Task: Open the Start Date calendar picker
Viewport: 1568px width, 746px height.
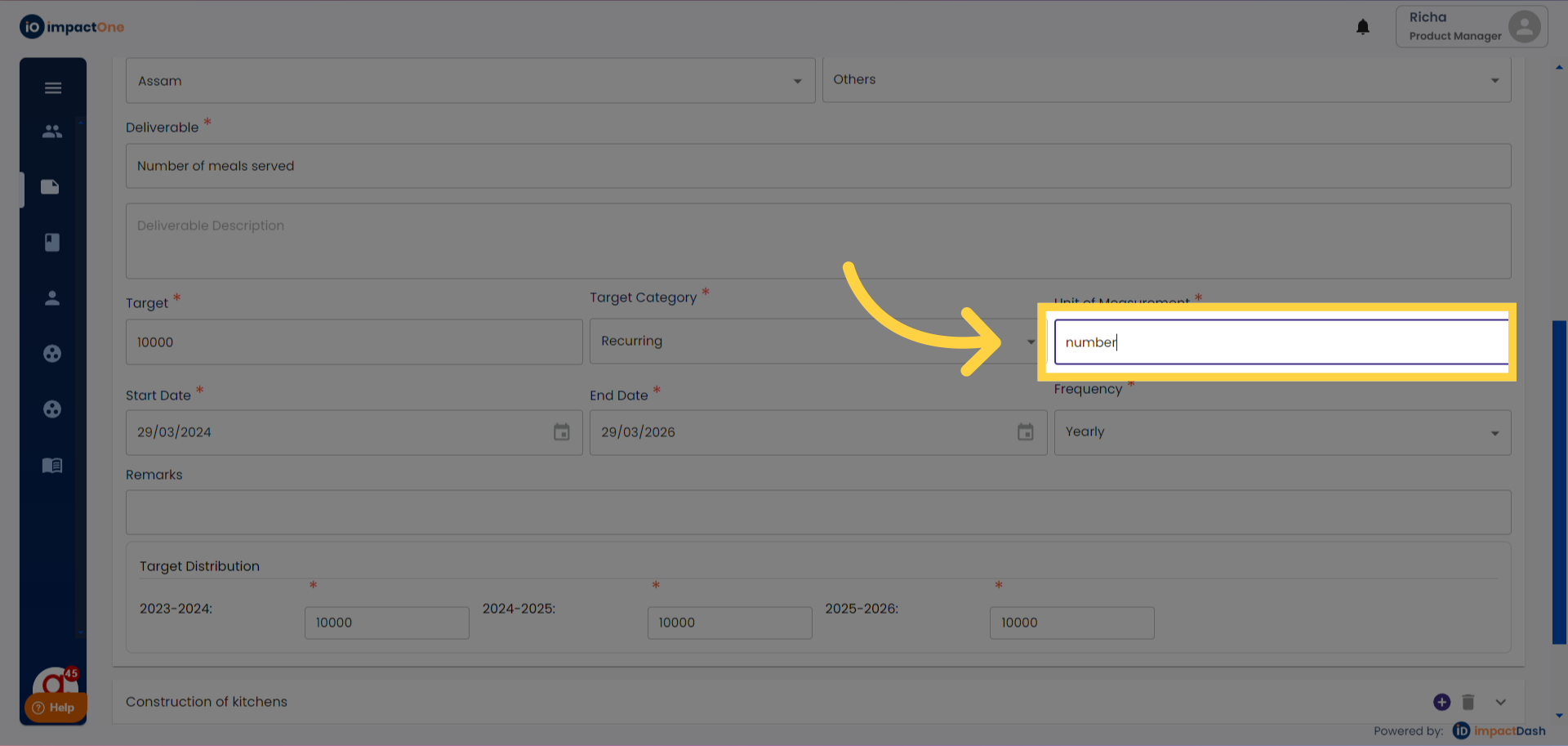Action: (562, 432)
